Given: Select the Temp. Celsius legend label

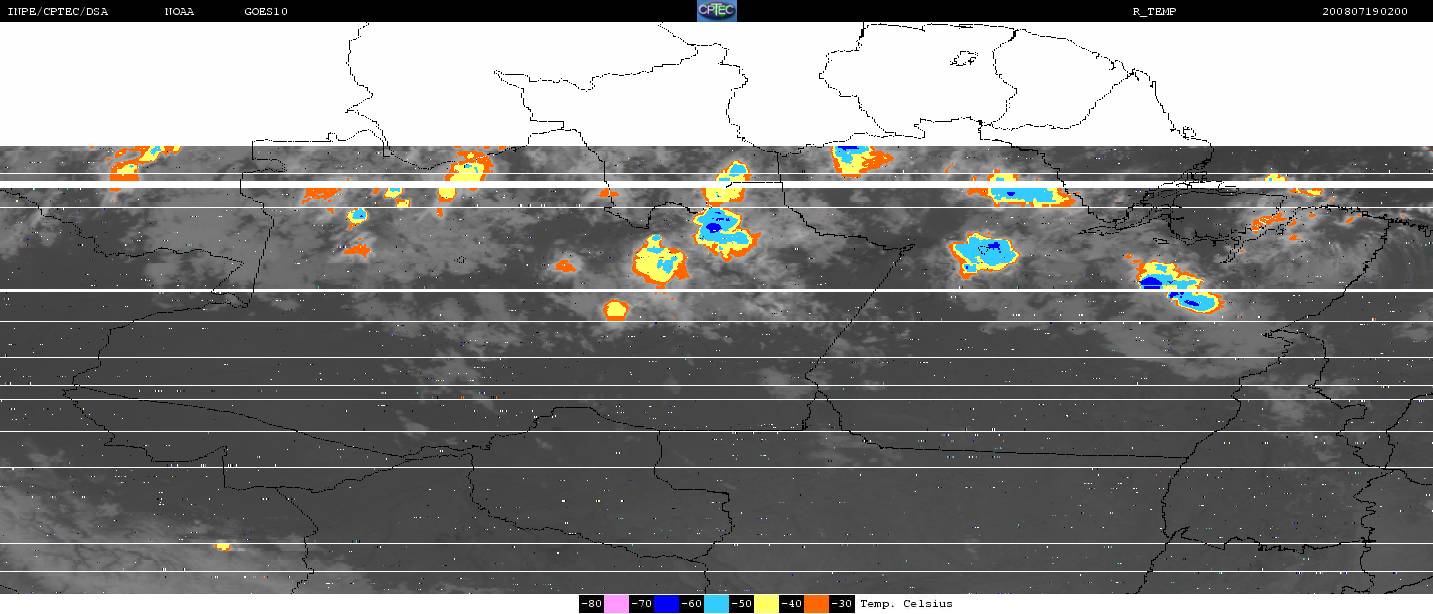Looking at the screenshot, I should tap(906, 604).
